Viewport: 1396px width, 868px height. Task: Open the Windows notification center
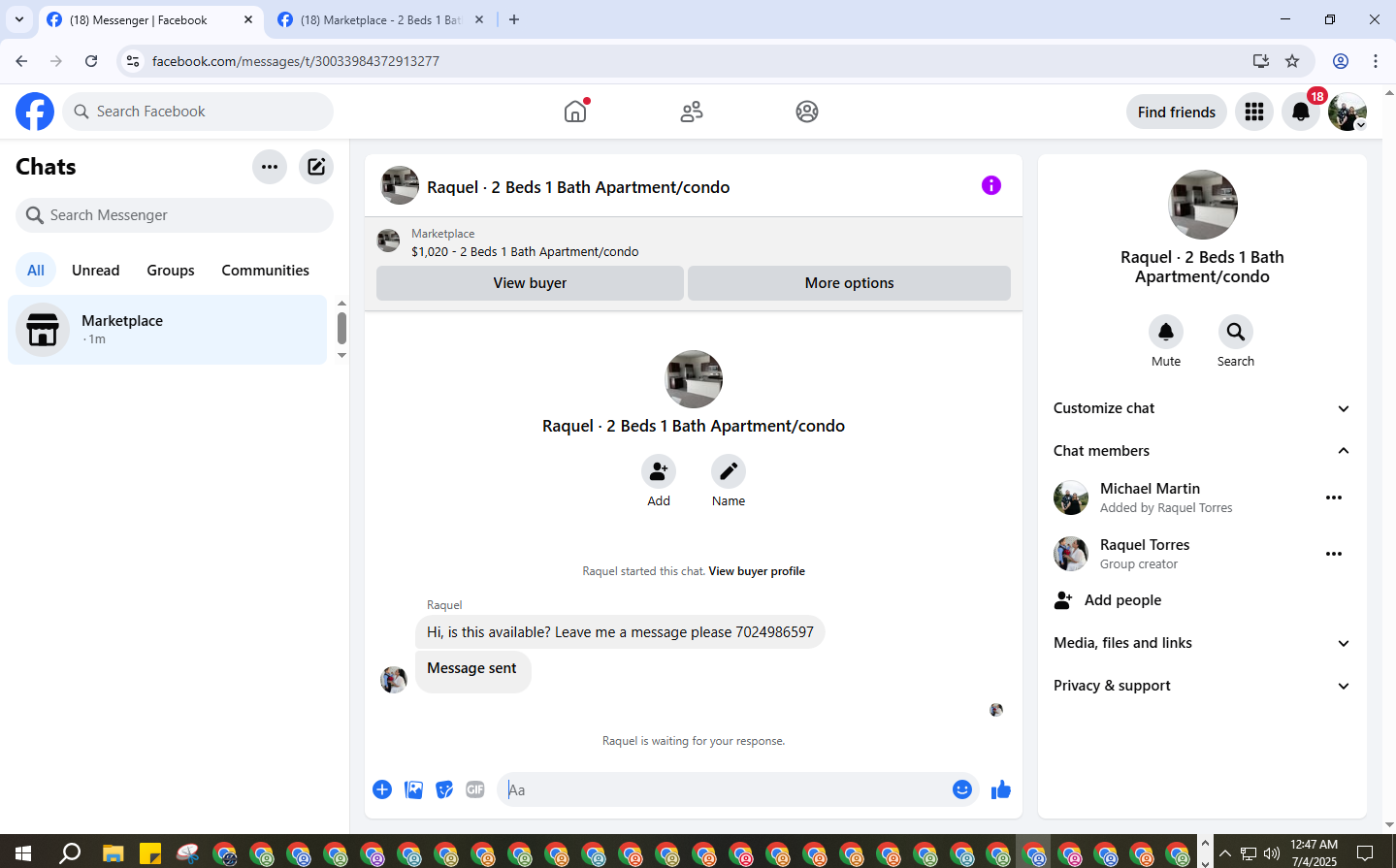[1365, 853]
